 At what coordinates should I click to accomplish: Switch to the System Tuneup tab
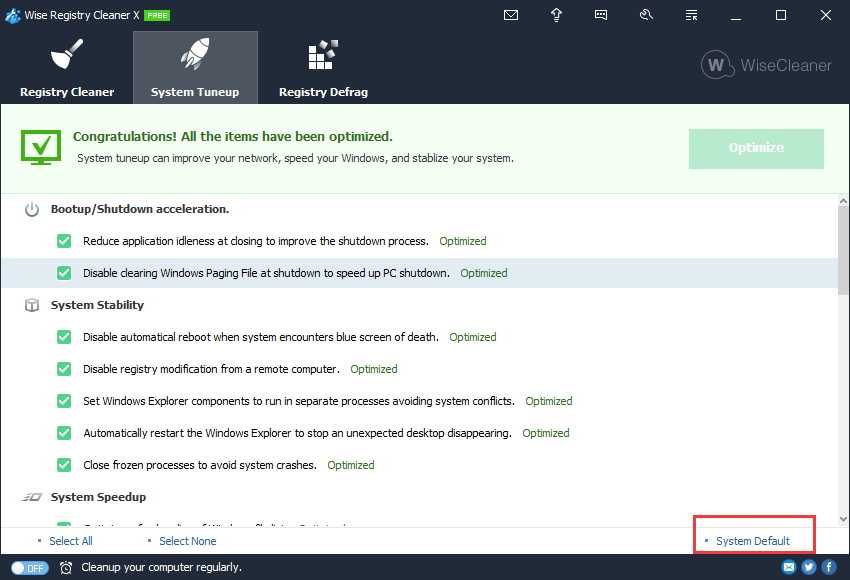(195, 67)
